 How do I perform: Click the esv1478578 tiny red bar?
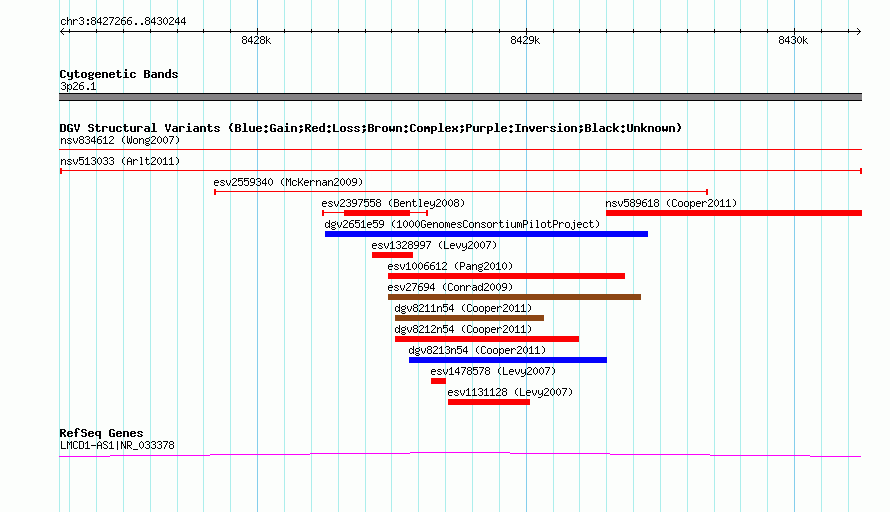438,381
